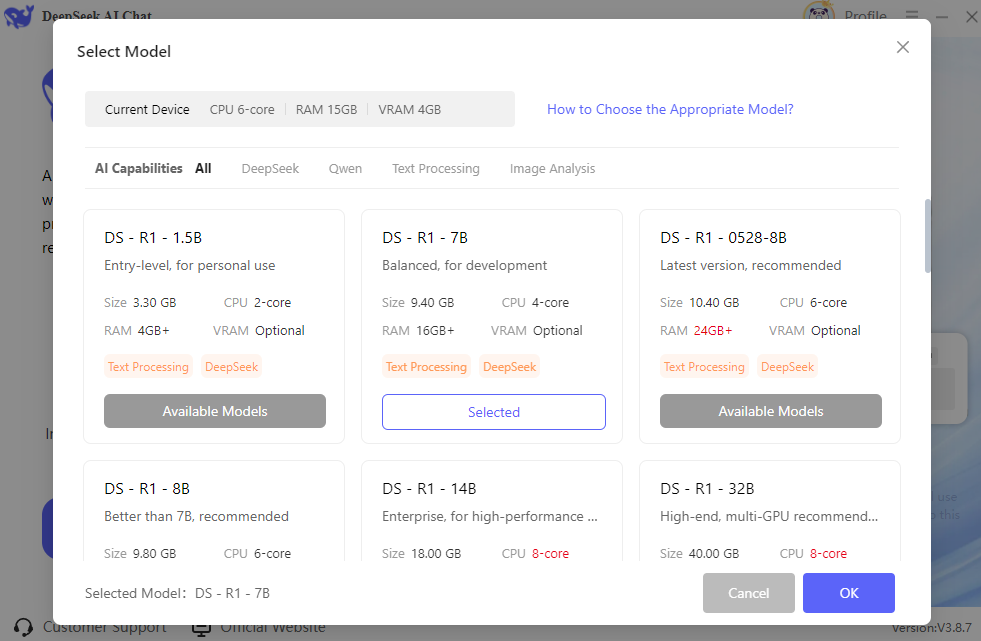The height and width of the screenshot is (641, 981).
Task: Click the 'Current Device' label
Action: tap(147, 109)
